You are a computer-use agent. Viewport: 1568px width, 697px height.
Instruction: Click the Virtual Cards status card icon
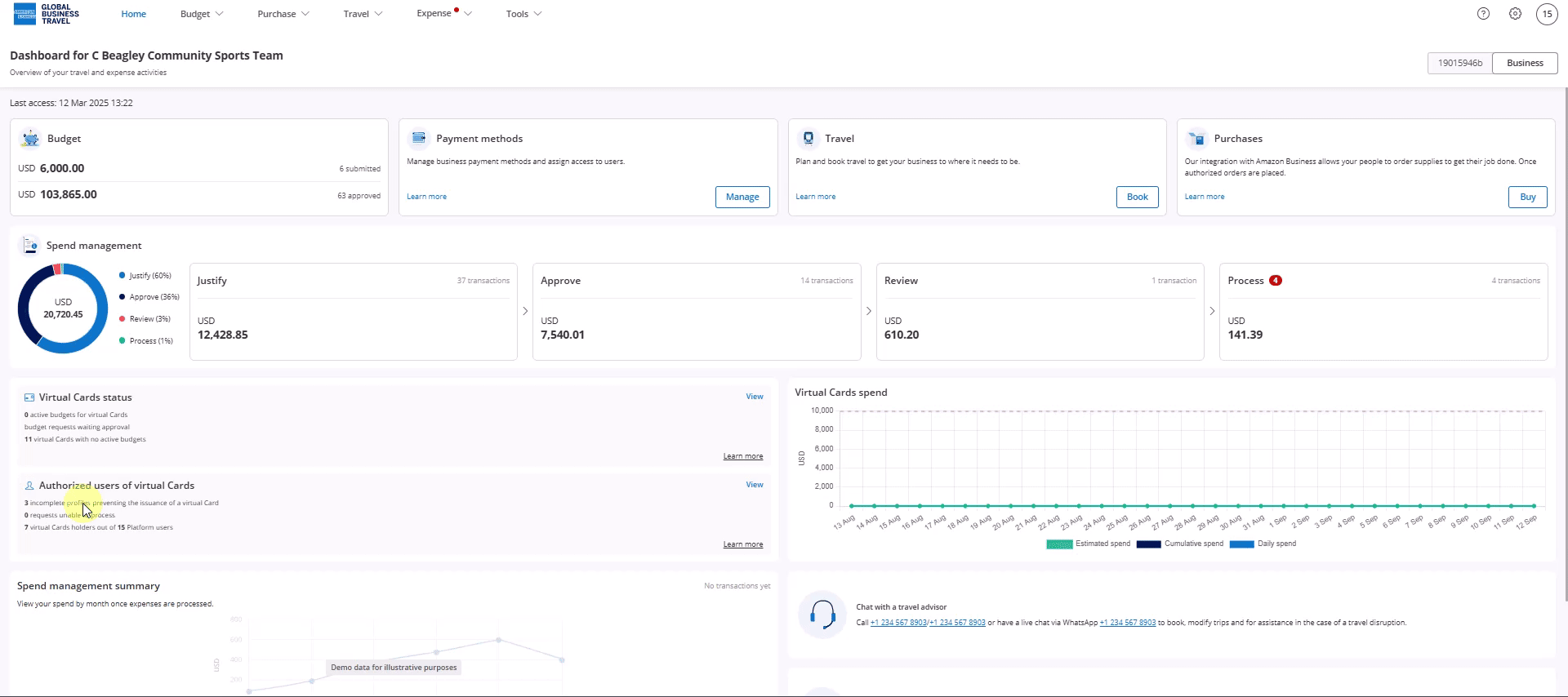(x=29, y=397)
